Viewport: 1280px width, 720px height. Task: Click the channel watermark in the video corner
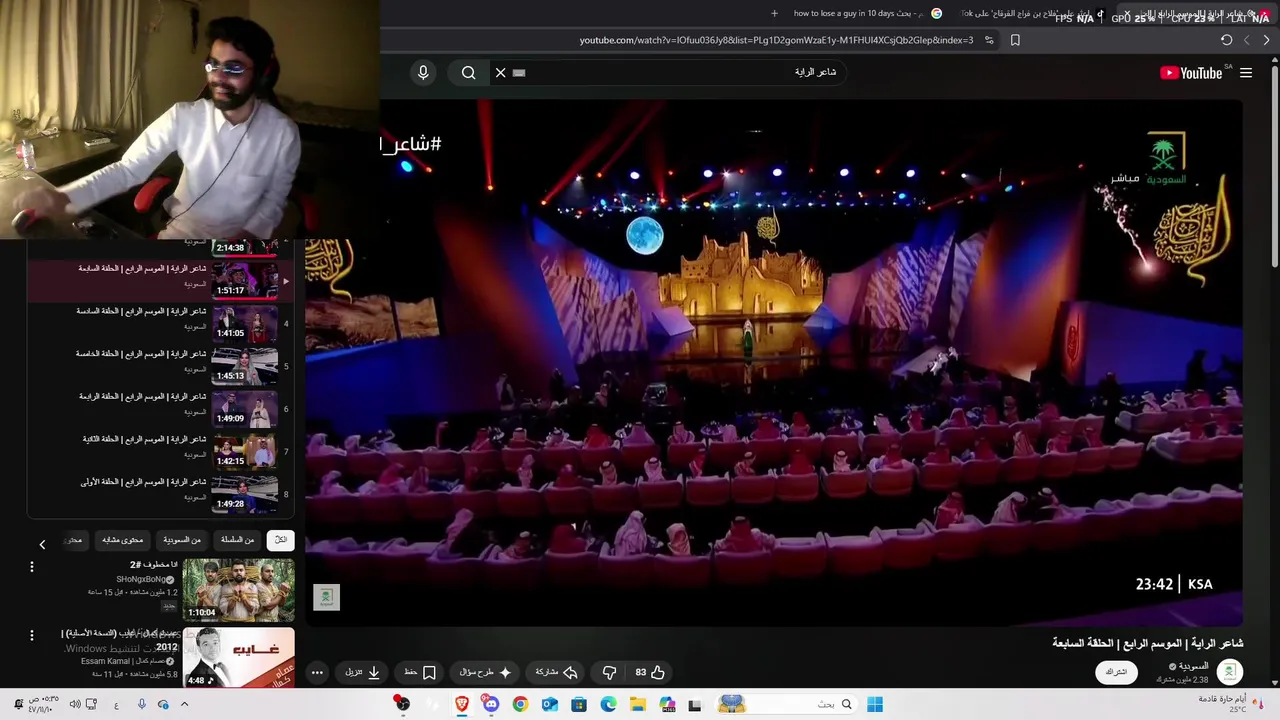click(326, 597)
